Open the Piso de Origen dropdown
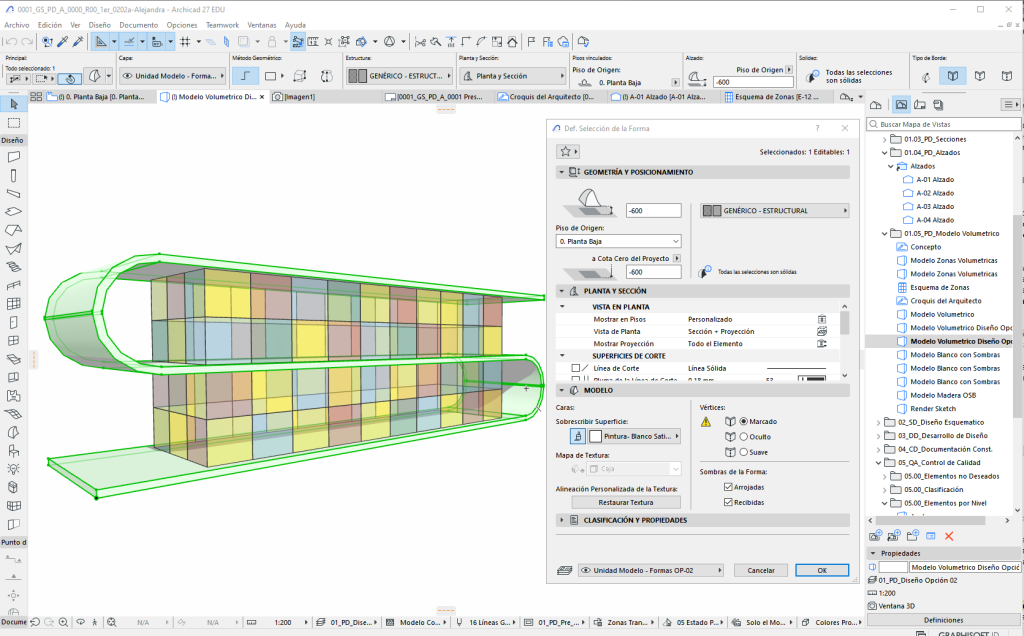Viewport: 1024px width, 636px height. [x=618, y=241]
